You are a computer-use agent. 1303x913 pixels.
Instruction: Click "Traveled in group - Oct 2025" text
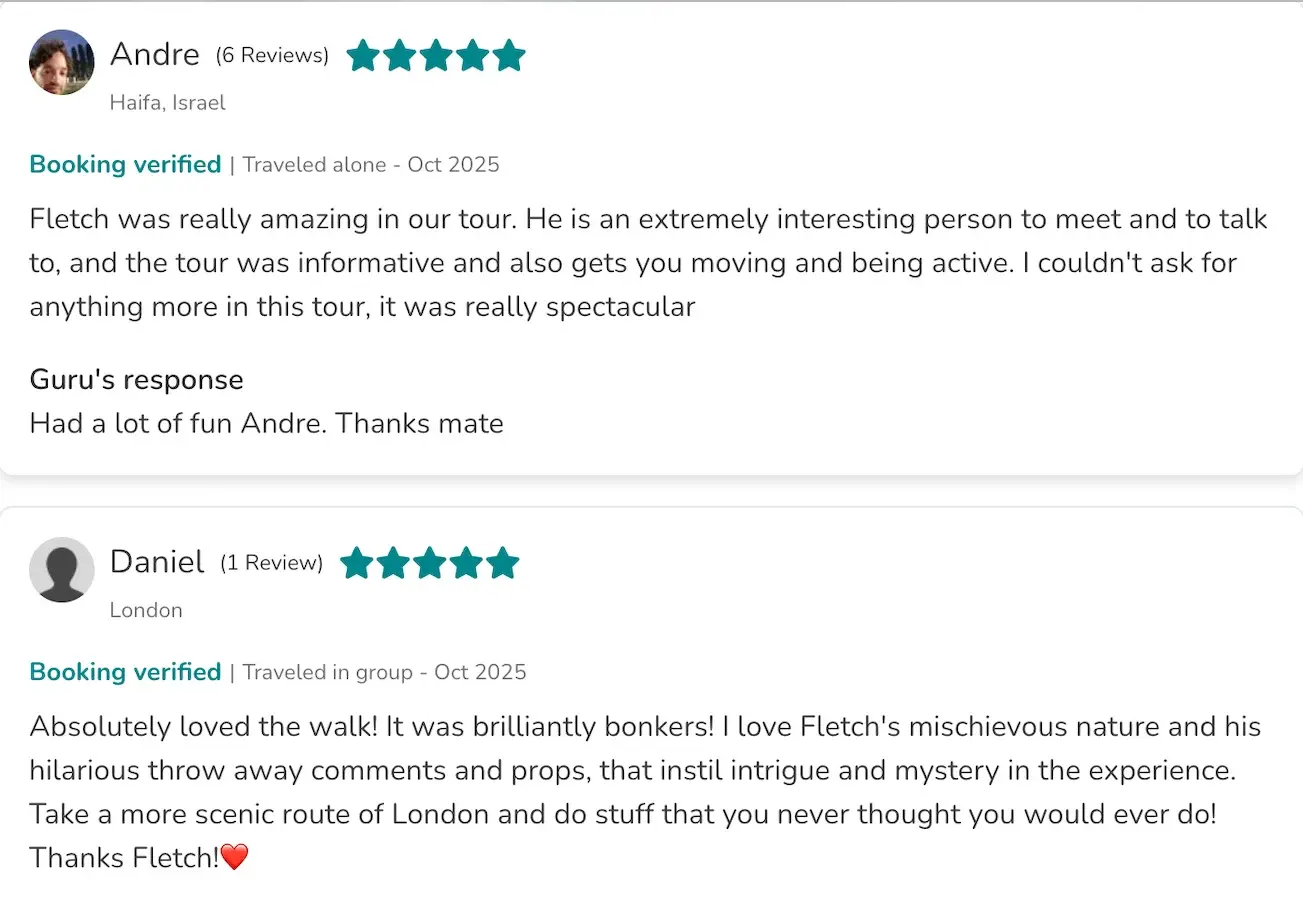[384, 672]
